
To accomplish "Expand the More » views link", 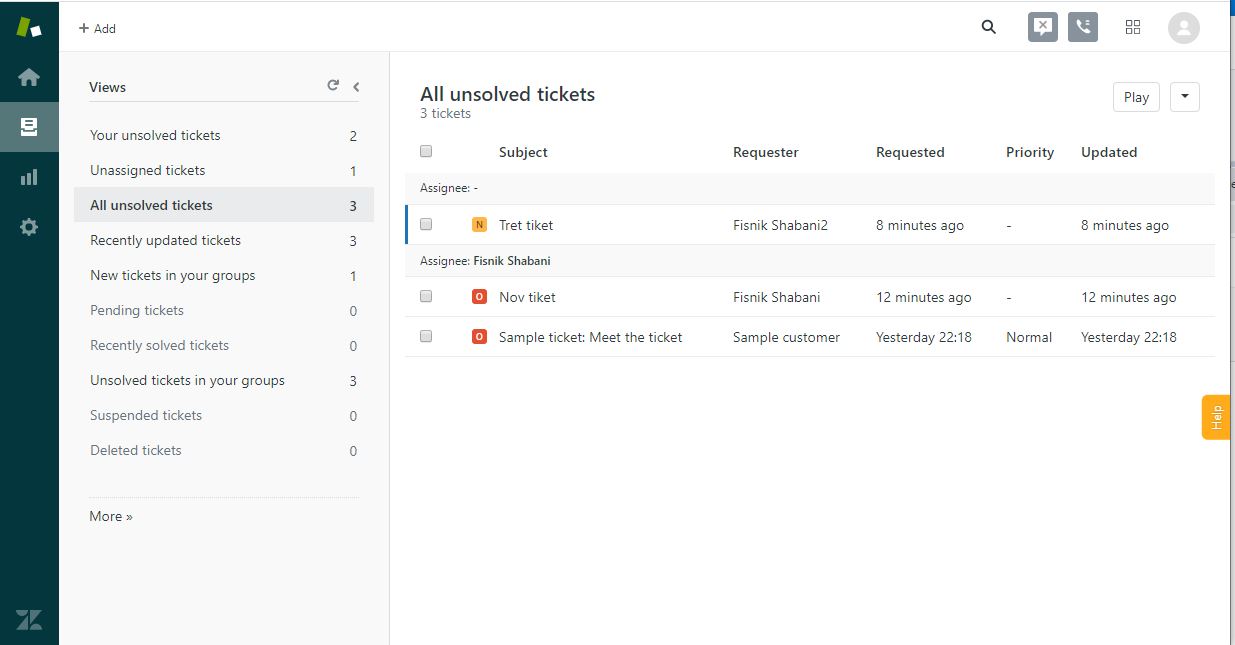I will click(x=111, y=516).
